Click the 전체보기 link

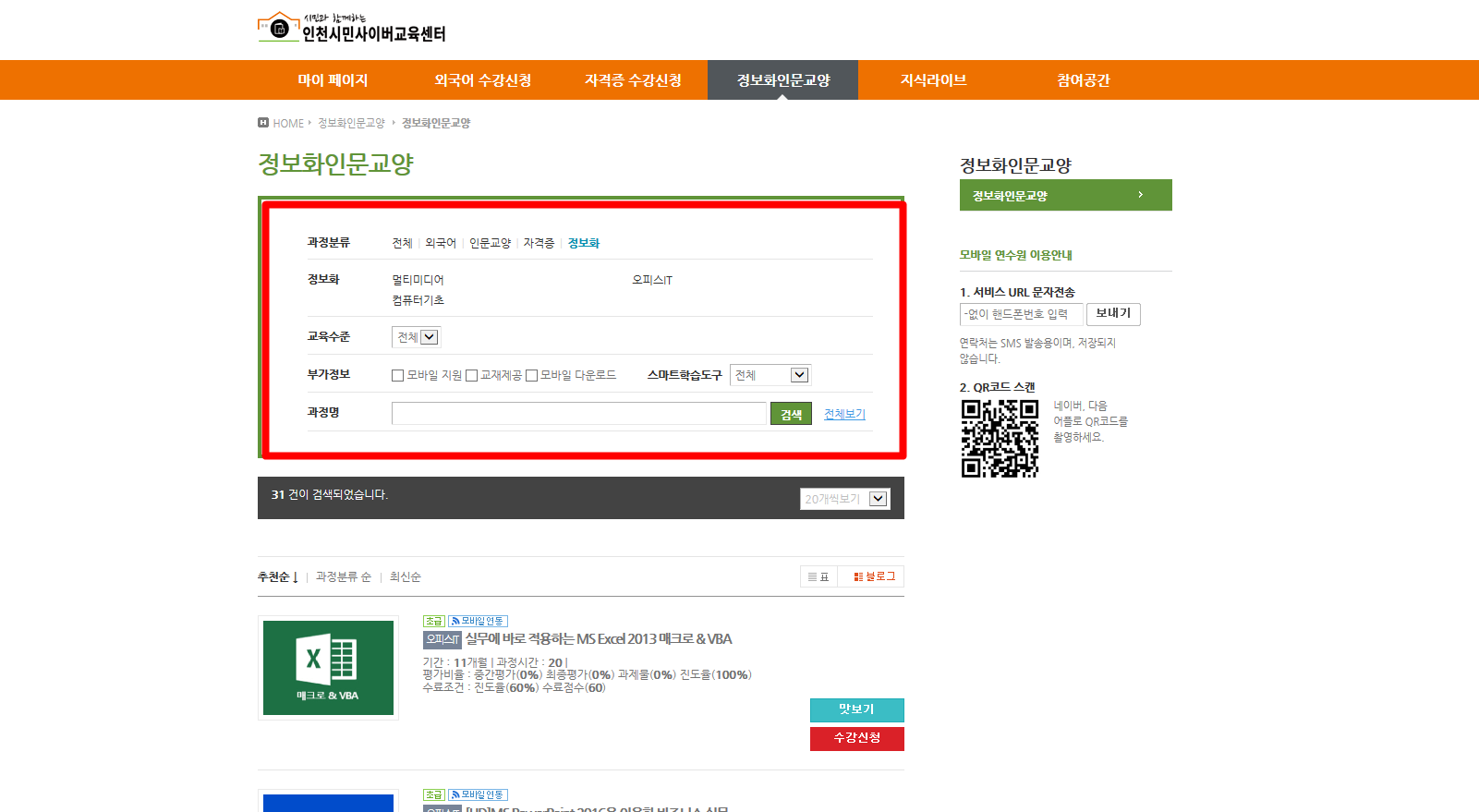click(x=844, y=414)
